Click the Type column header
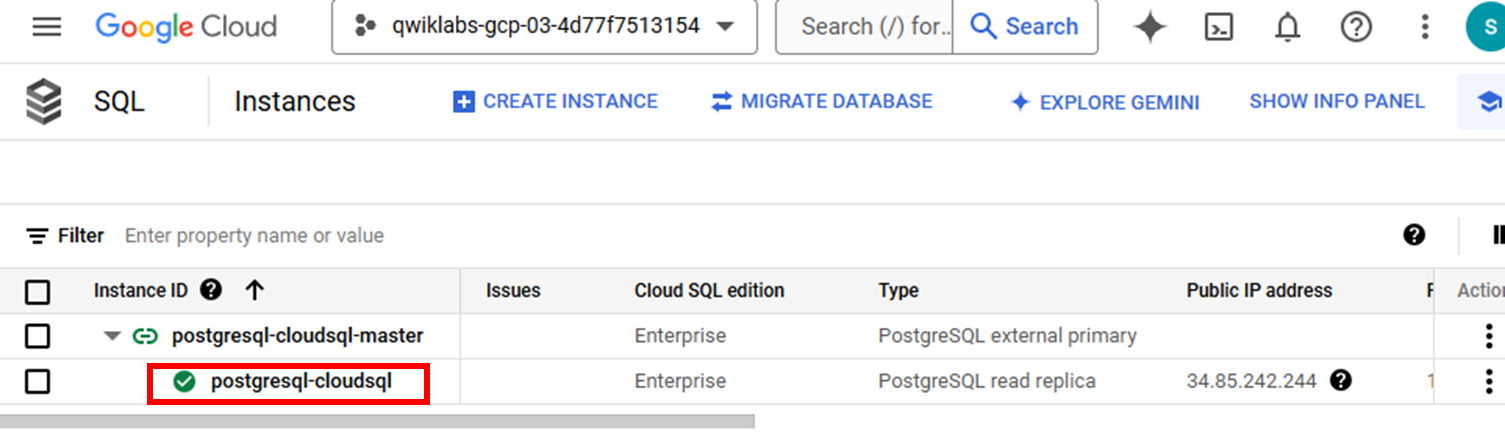1505x444 pixels. (x=898, y=291)
